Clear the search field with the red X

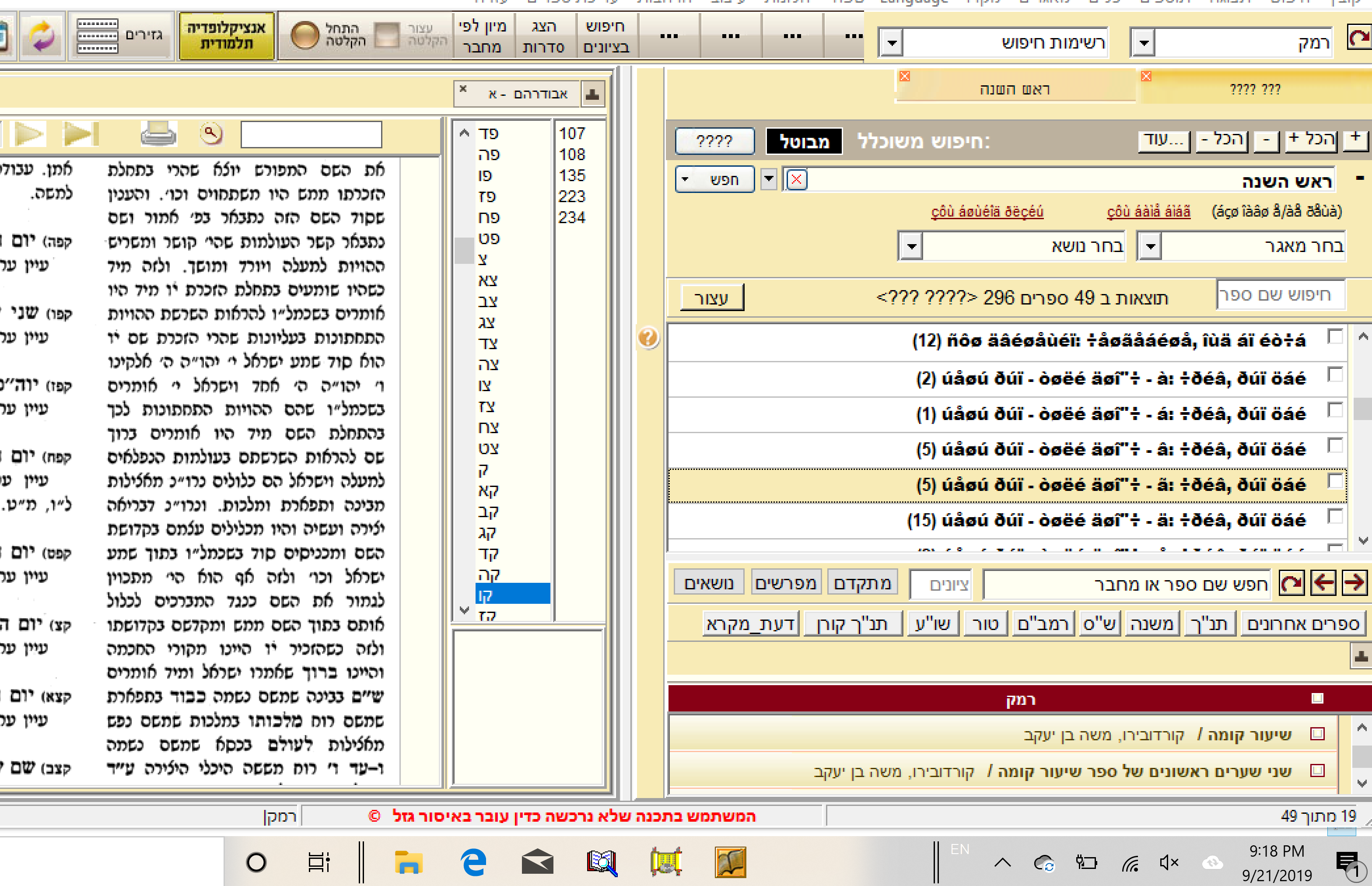796,179
